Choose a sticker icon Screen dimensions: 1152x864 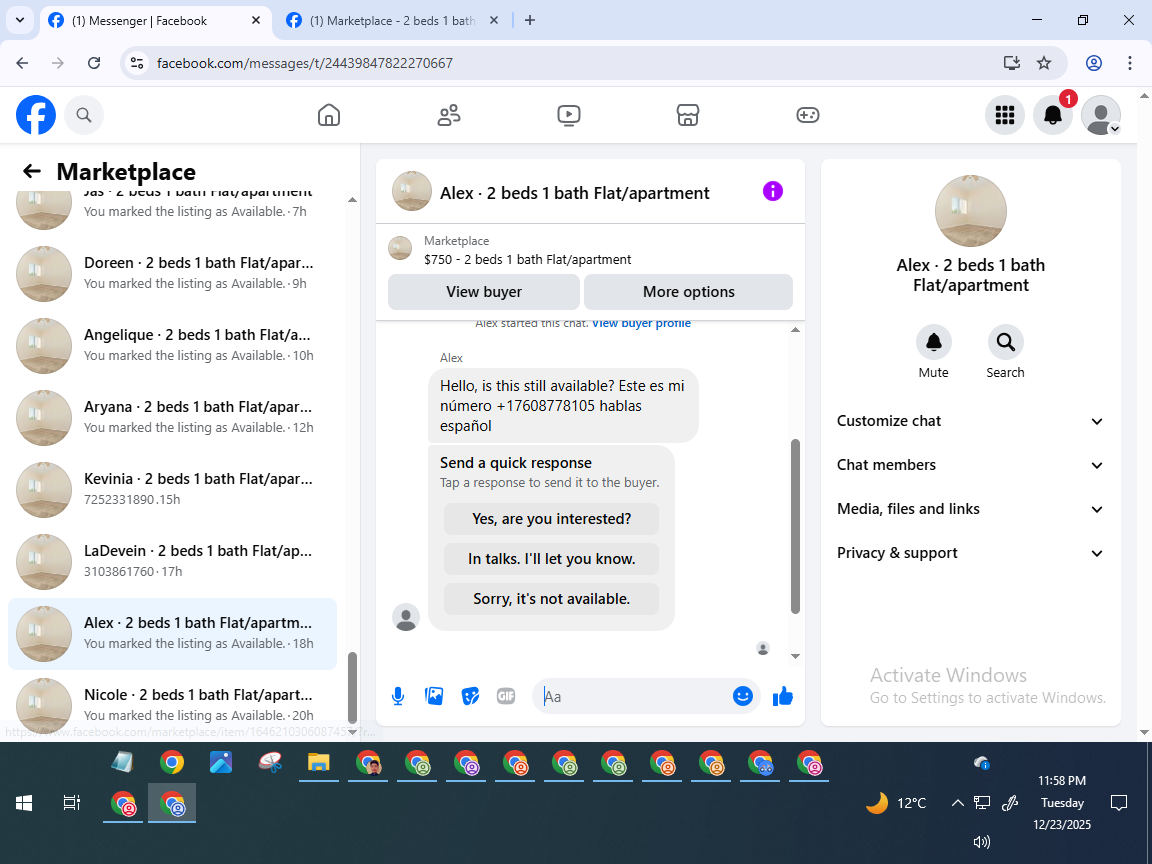pyautogui.click(x=470, y=696)
